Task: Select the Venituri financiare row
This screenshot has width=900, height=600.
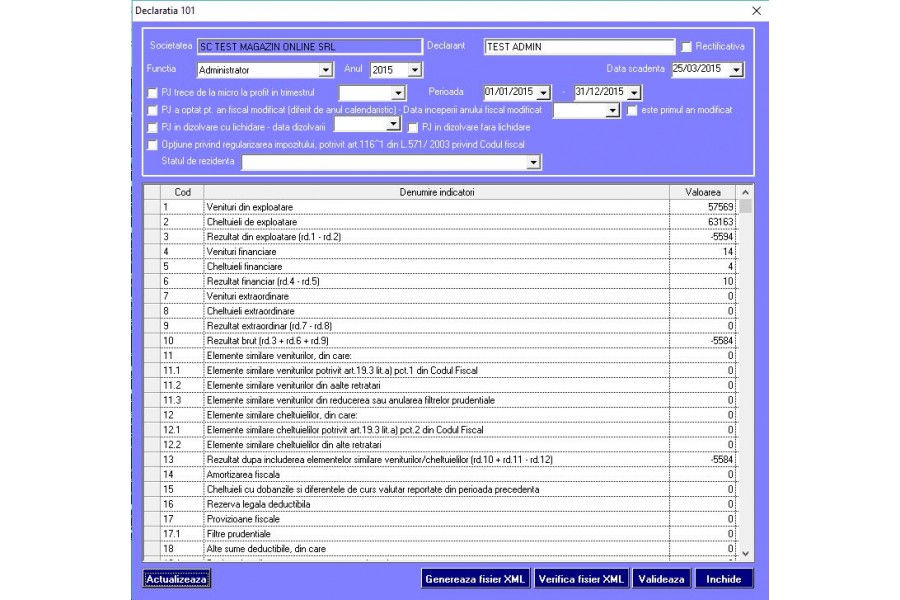Action: pyautogui.click(x=440, y=251)
